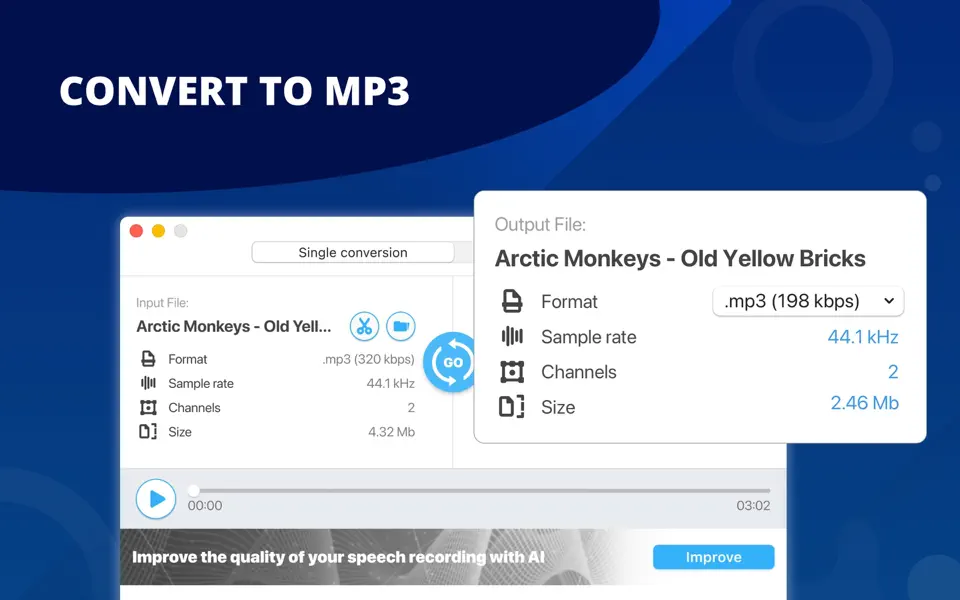Click the Channels icon in the input panel
Screen dimensions: 960x600
coord(147,407)
